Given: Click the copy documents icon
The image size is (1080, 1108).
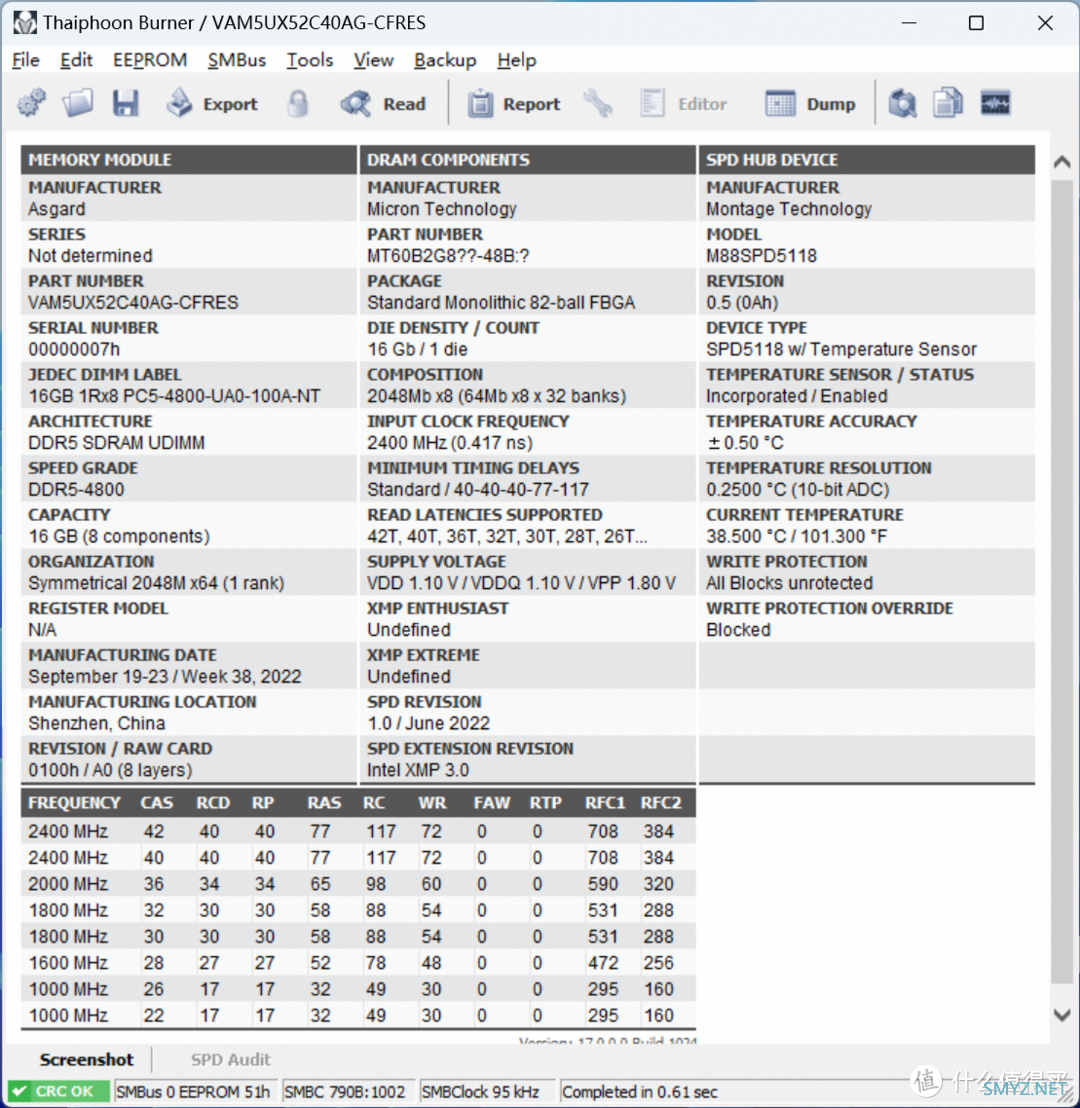Looking at the screenshot, I should 948,103.
